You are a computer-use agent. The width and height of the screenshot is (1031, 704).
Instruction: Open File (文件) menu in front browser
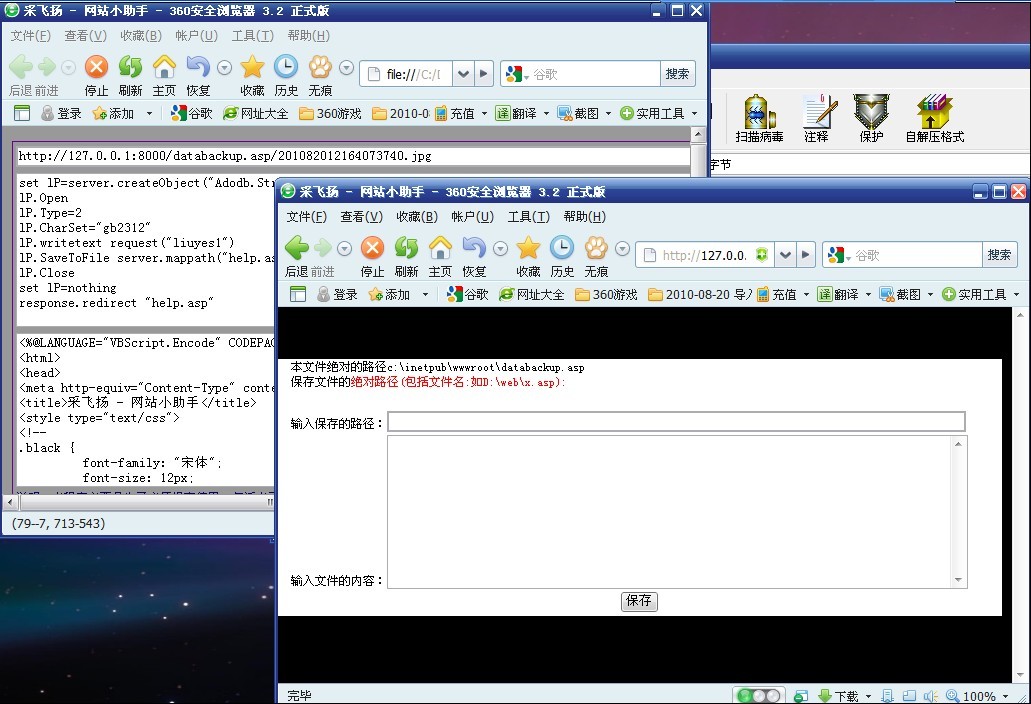(x=306, y=216)
